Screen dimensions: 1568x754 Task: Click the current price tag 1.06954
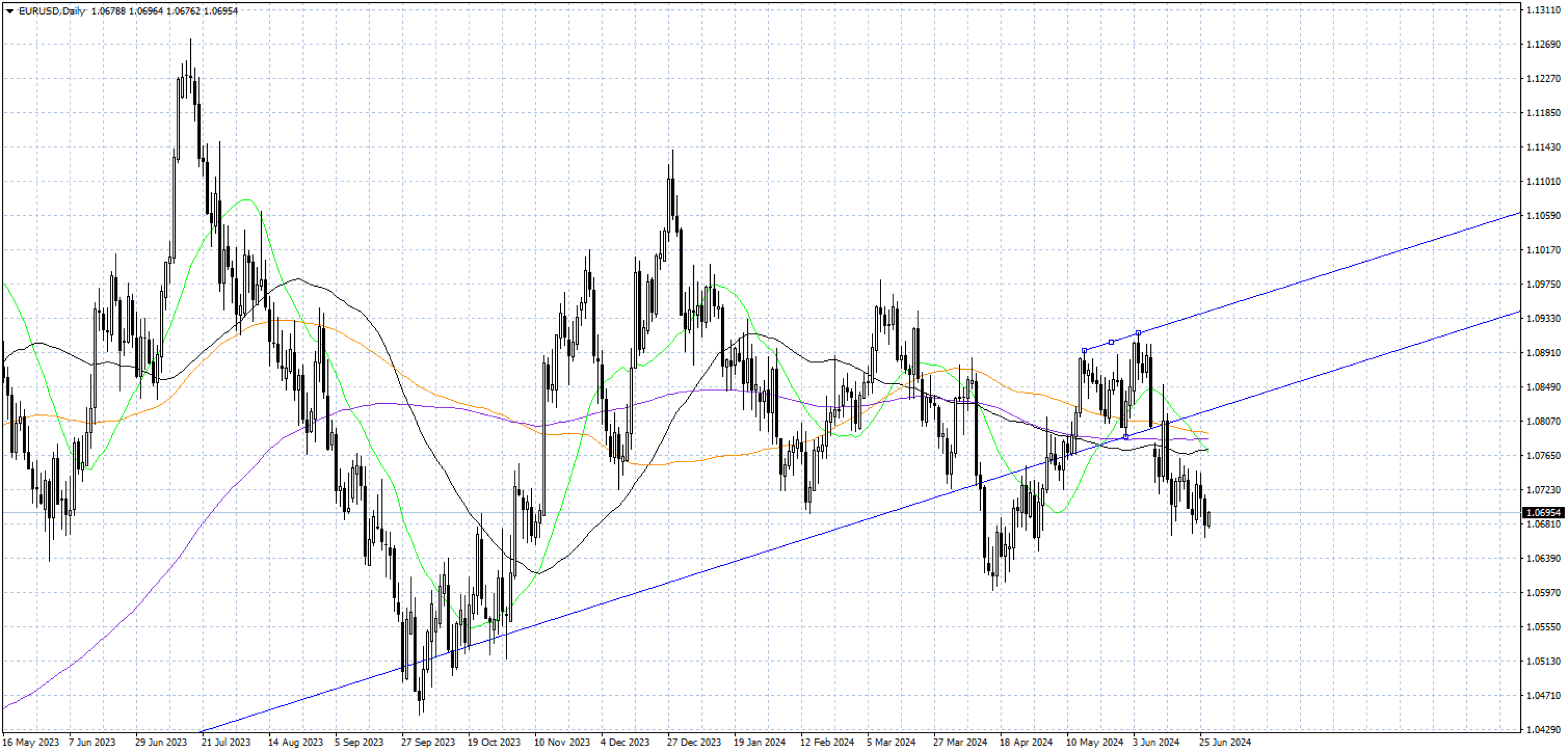click(1545, 512)
